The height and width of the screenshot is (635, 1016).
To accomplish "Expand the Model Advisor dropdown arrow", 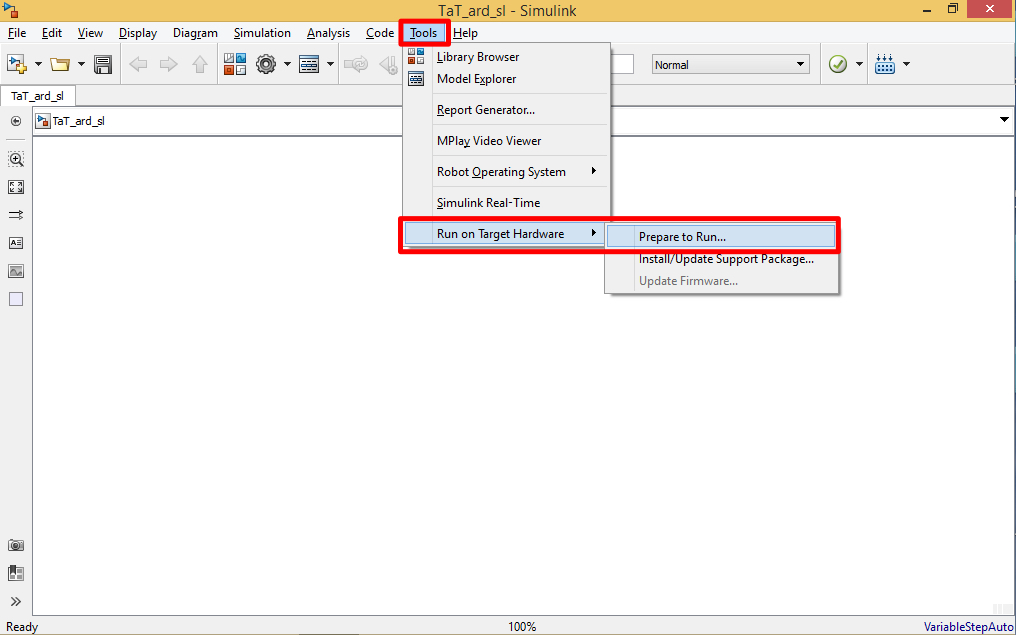I will coord(859,64).
